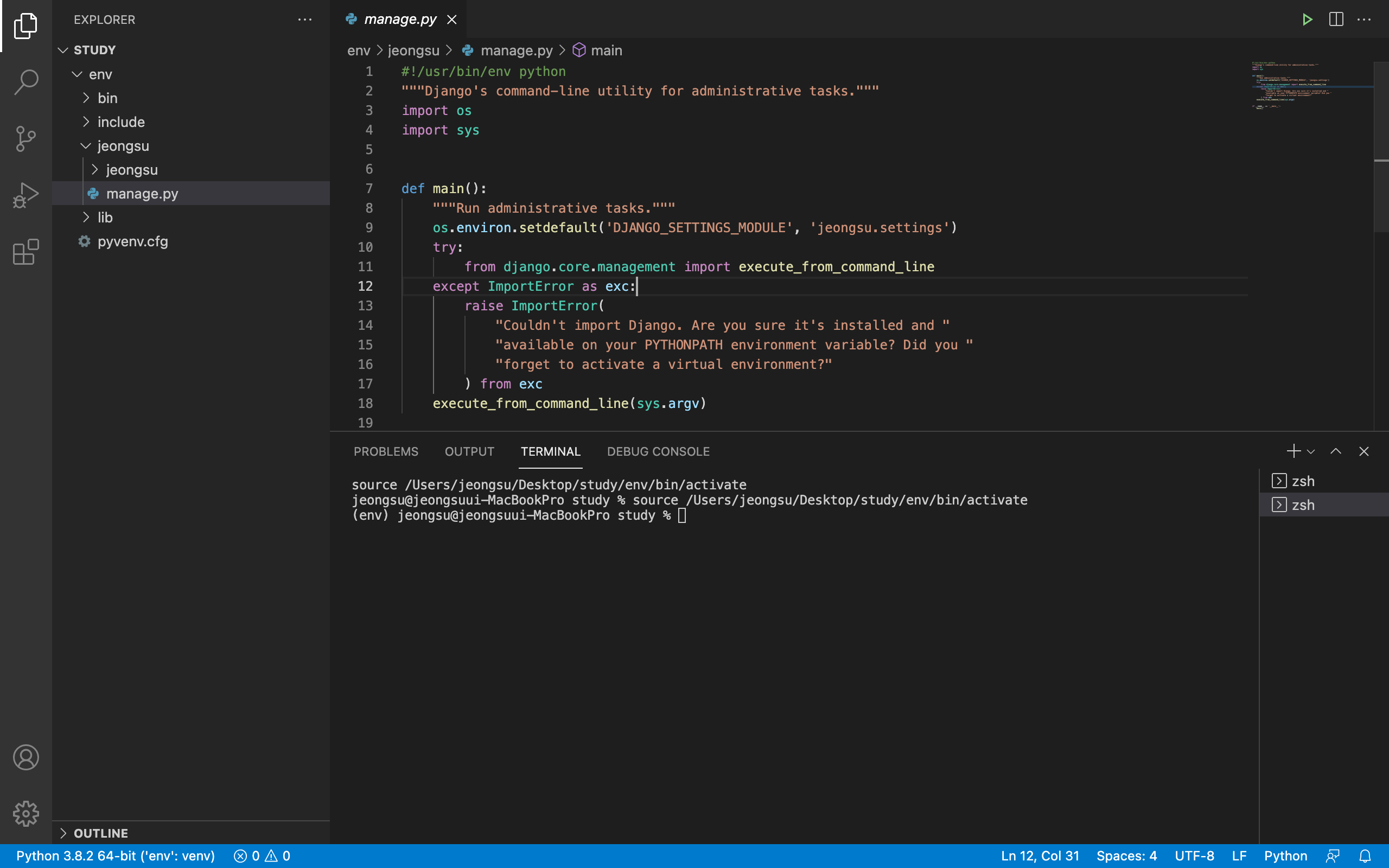
Task: Split the editor to the right
Action: [x=1336, y=20]
